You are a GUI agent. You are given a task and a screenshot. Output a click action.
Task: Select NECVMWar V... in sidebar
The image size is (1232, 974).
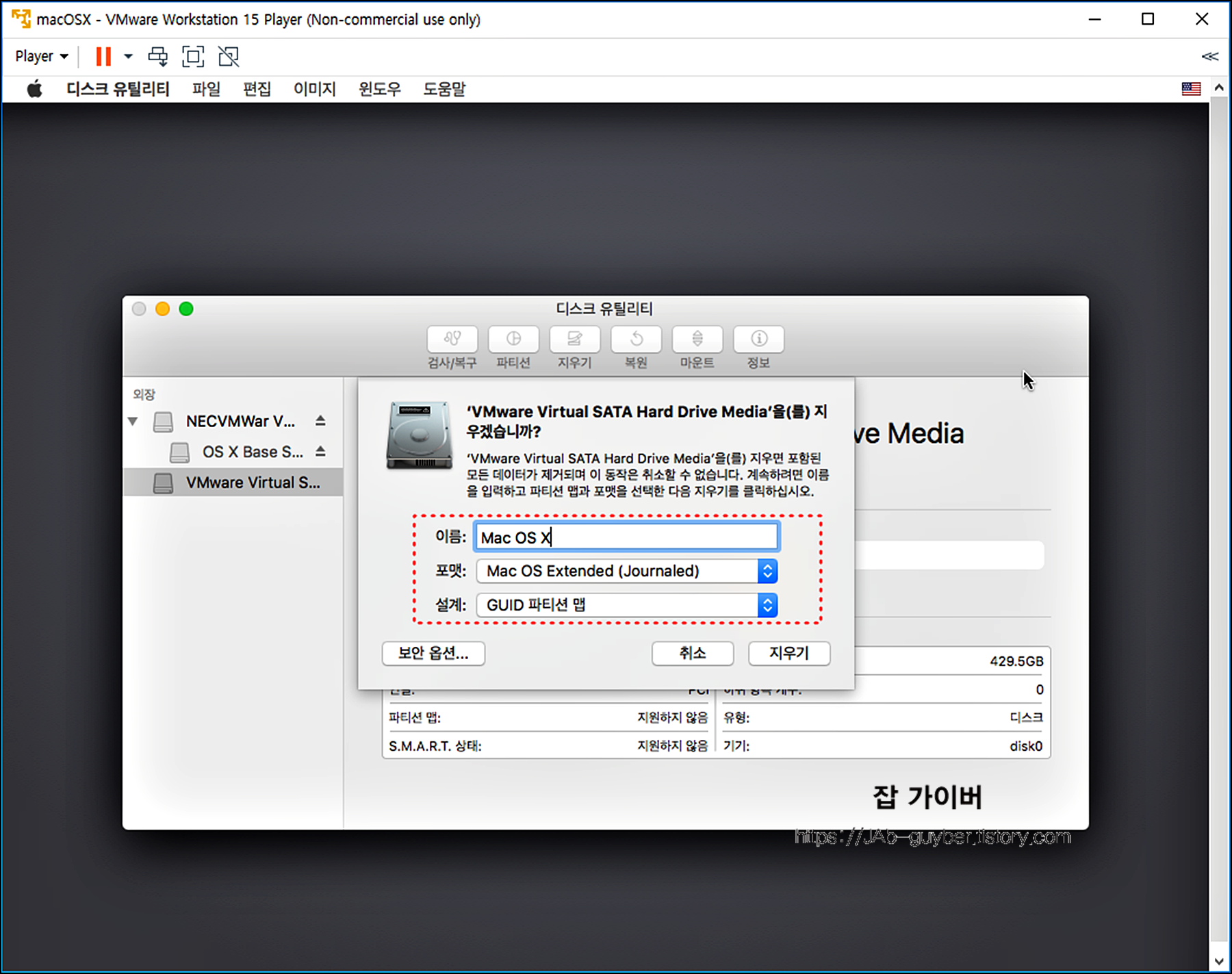pos(233,421)
